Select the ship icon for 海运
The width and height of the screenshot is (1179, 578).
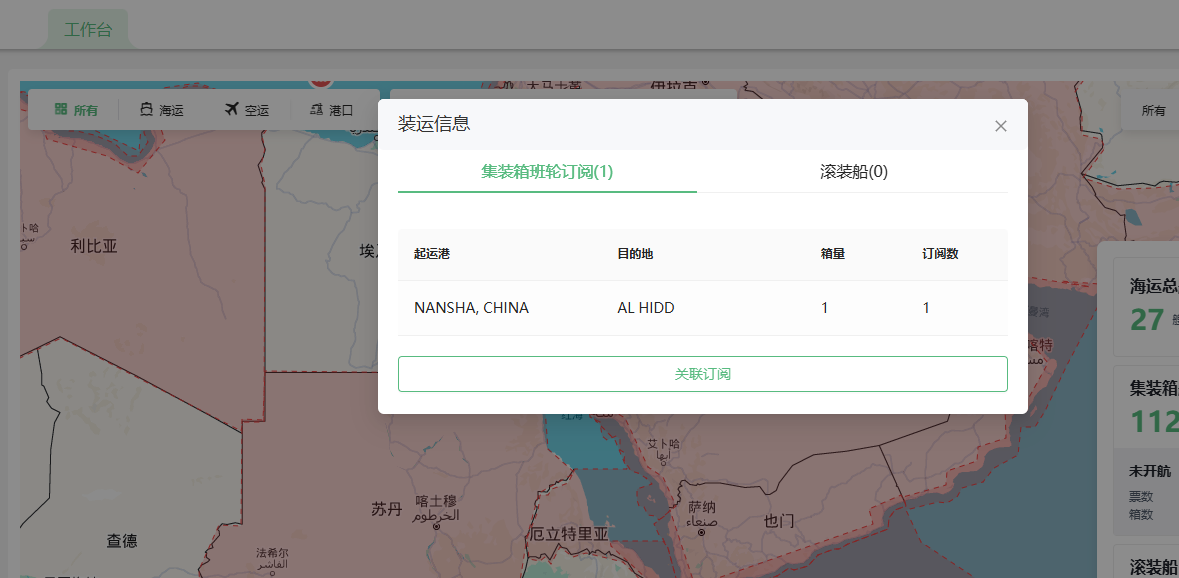146,110
